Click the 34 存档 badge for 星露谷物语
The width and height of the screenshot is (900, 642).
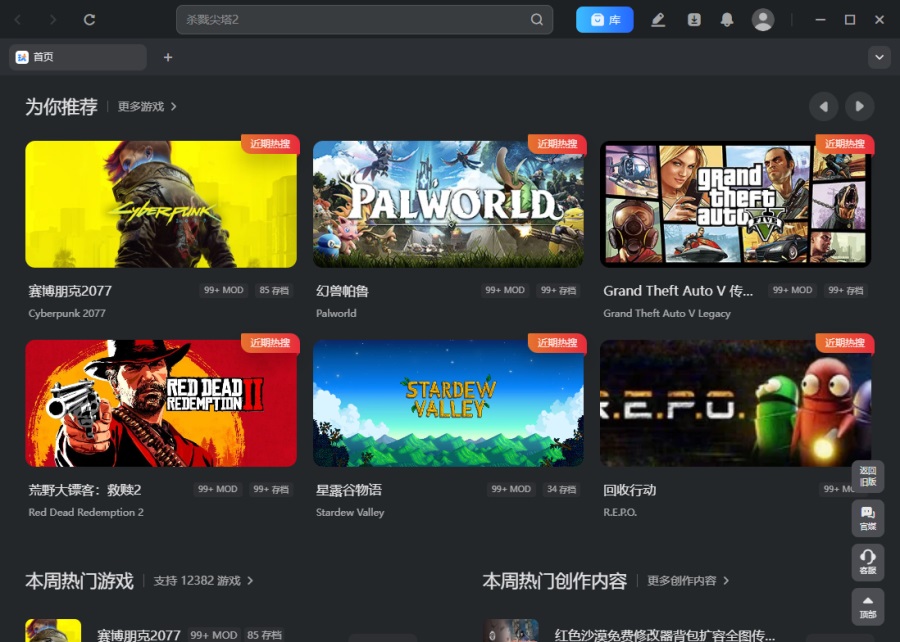click(561, 489)
